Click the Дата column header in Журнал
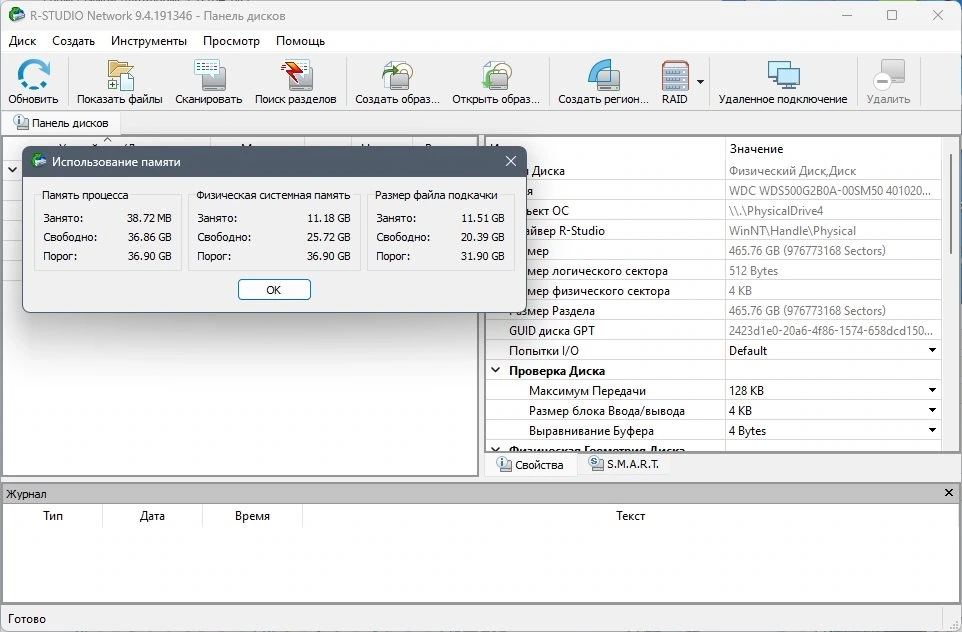Image resolution: width=962 pixels, height=632 pixels. point(152,515)
